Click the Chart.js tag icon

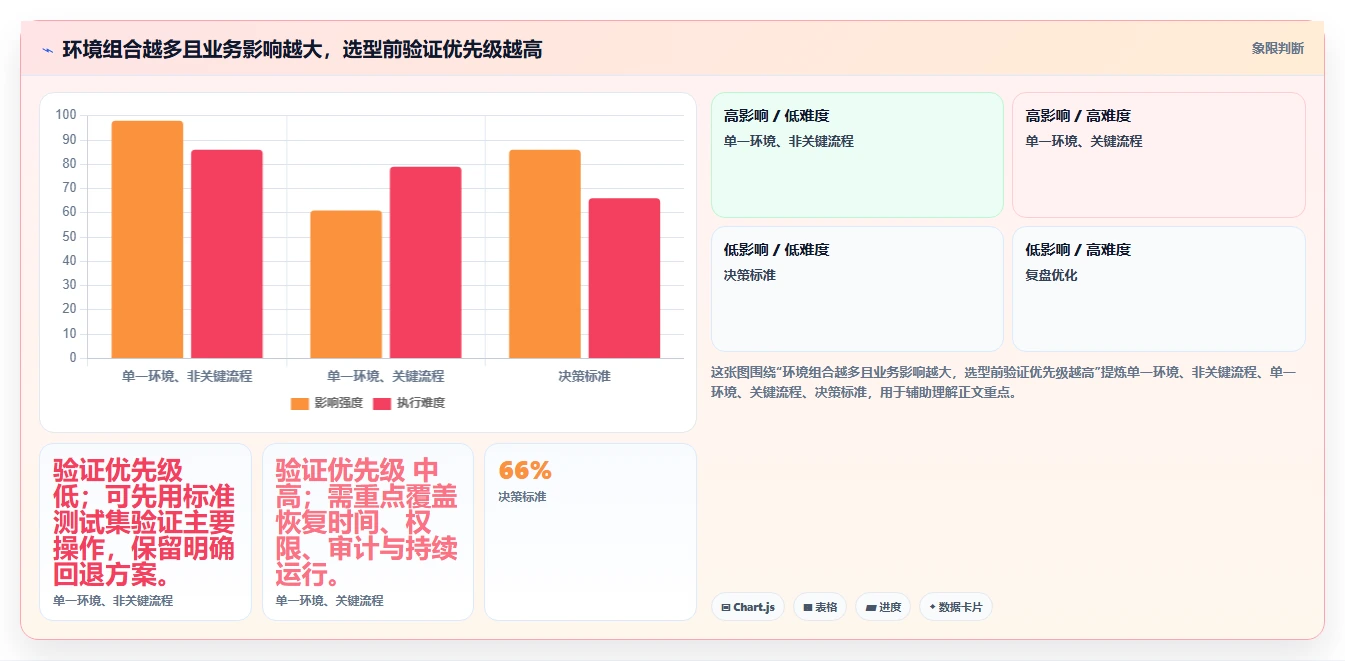[726, 607]
